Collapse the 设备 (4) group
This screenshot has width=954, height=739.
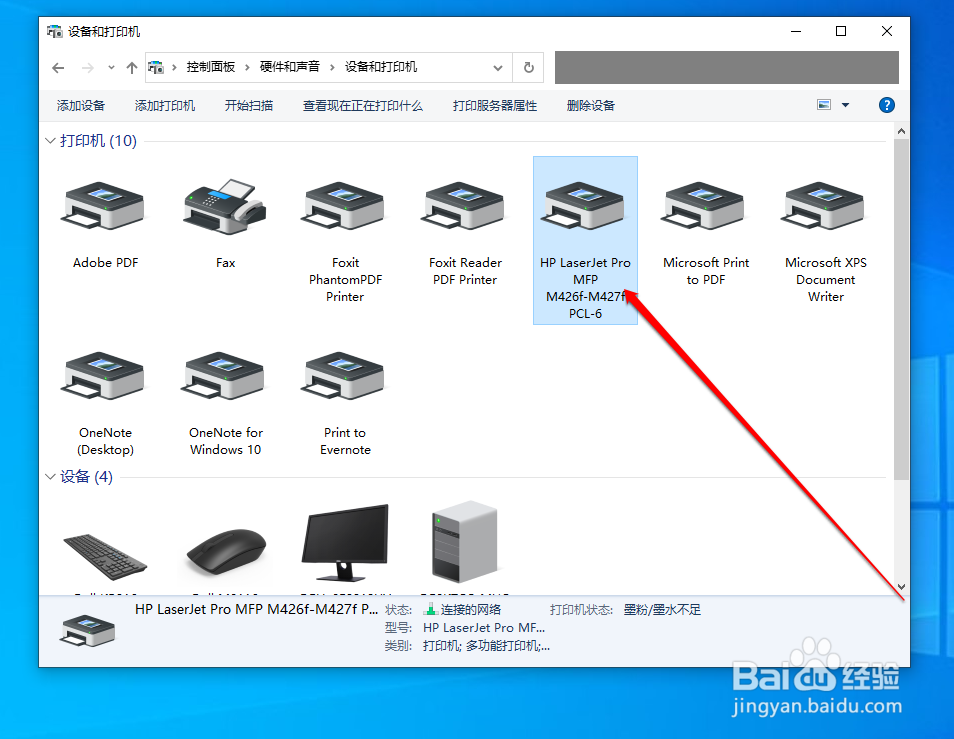click(50, 476)
